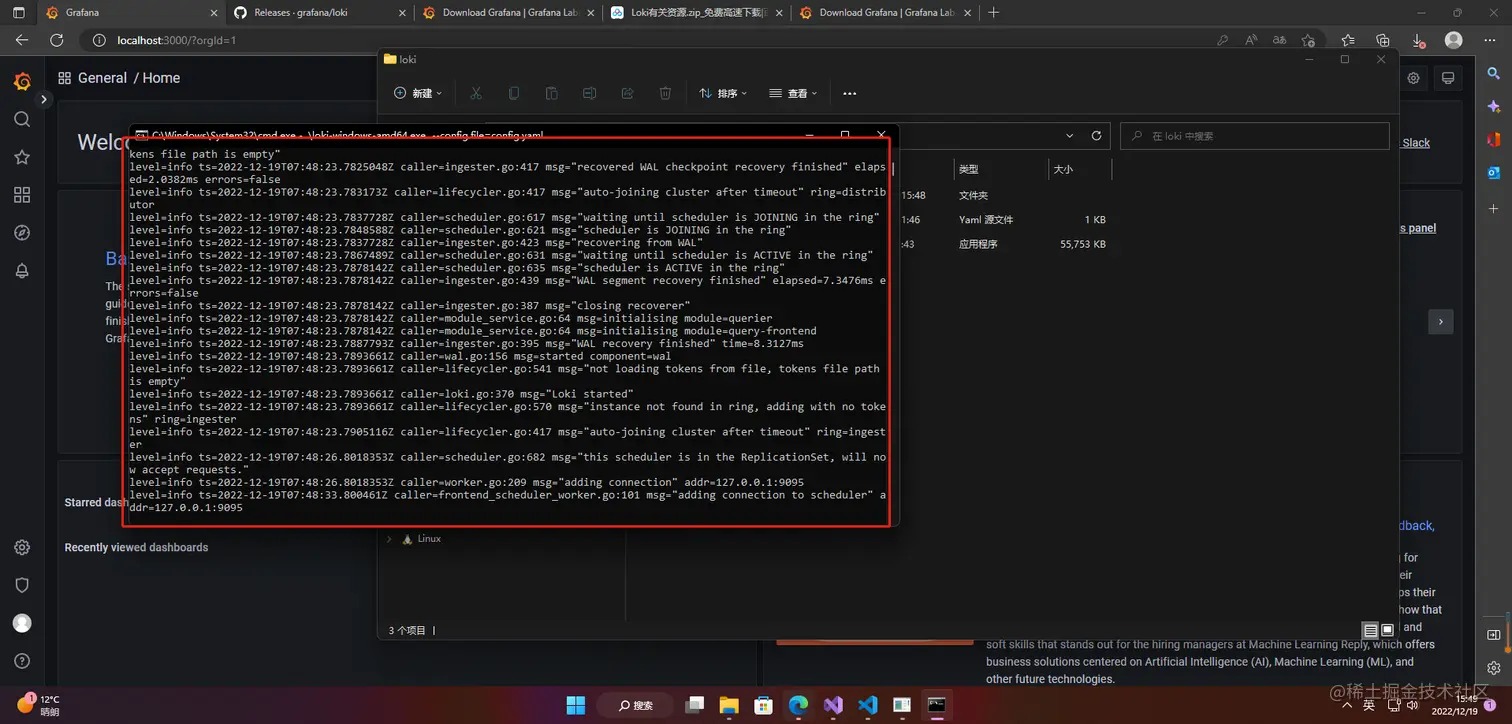Expand the Linux tree node in Explorer
This screenshot has height=724, width=1512.
[x=389, y=539]
